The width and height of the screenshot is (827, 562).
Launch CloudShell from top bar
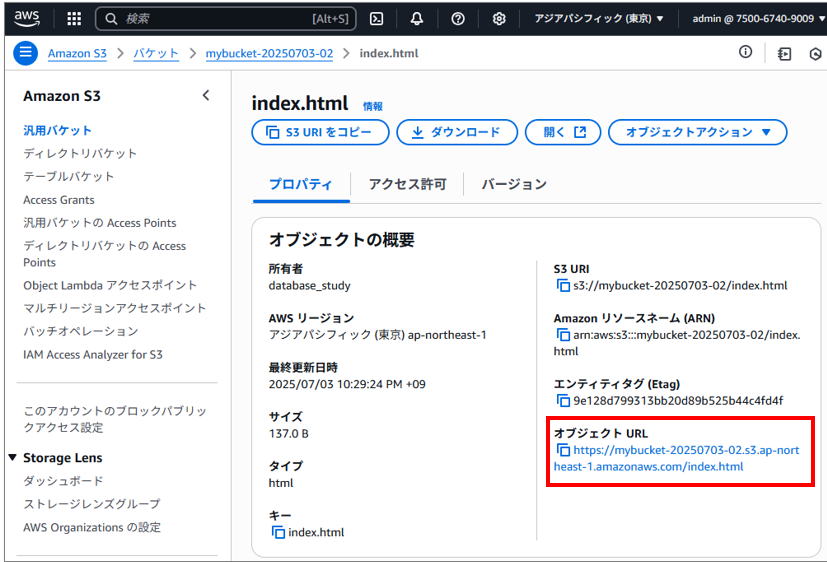pos(377,19)
